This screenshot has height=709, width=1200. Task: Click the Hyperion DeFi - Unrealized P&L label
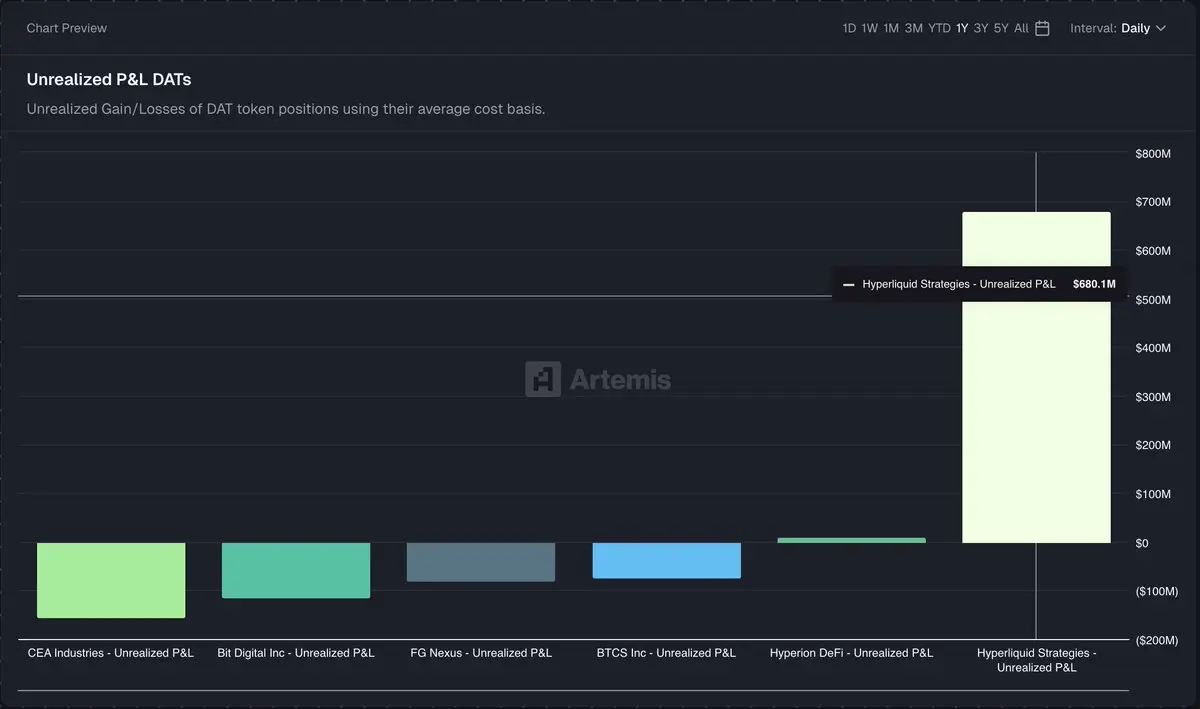tap(852, 653)
